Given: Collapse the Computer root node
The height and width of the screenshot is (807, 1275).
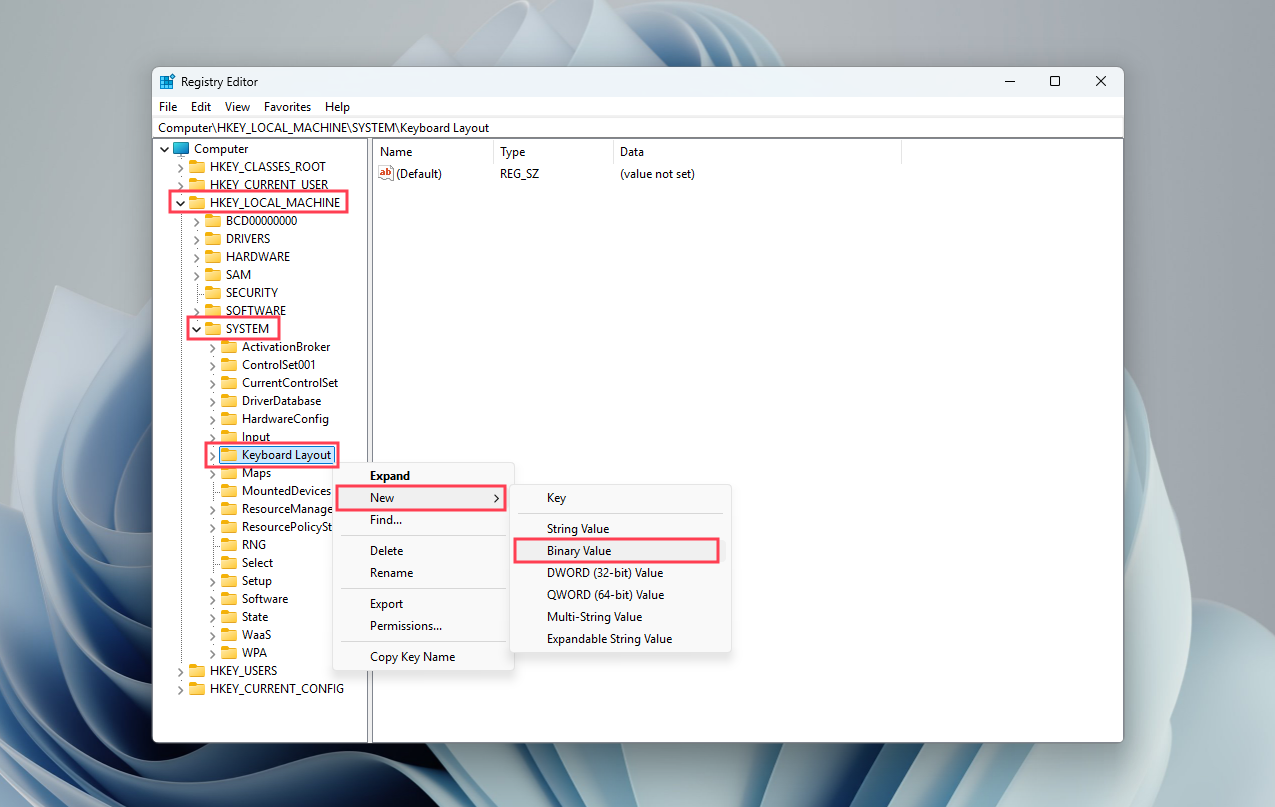Looking at the screenshot, I should tap(165, 149).
